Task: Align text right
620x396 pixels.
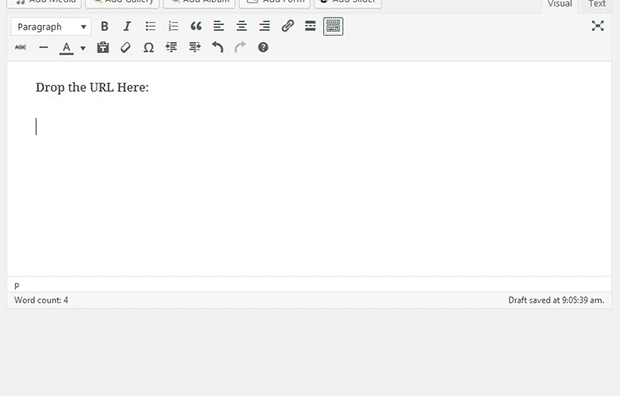Action: (265, 27)
